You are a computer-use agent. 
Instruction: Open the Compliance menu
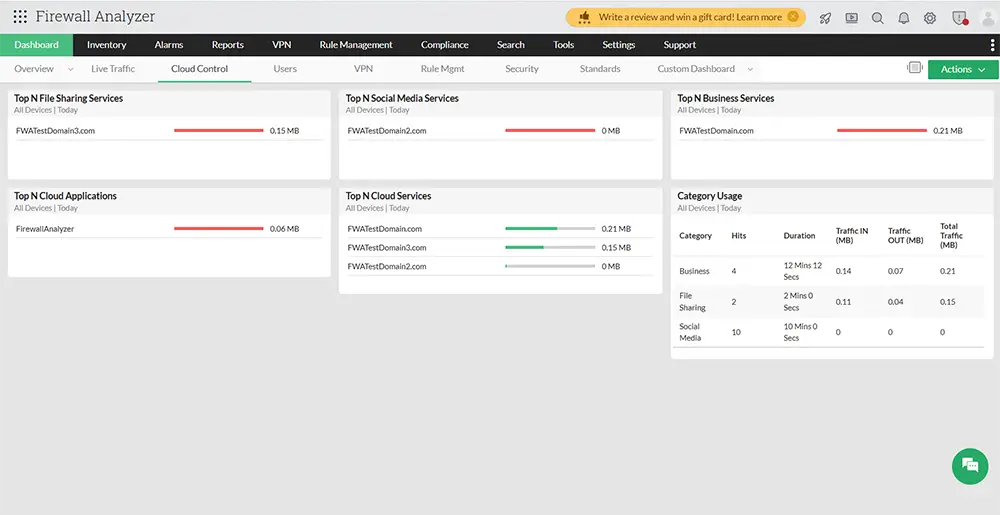tap(445, 45)
